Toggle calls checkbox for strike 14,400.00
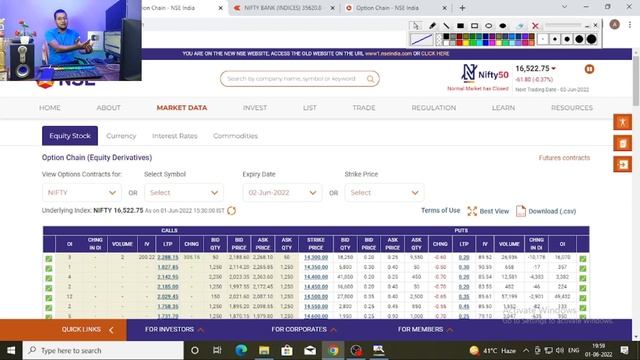 point(49,278)
